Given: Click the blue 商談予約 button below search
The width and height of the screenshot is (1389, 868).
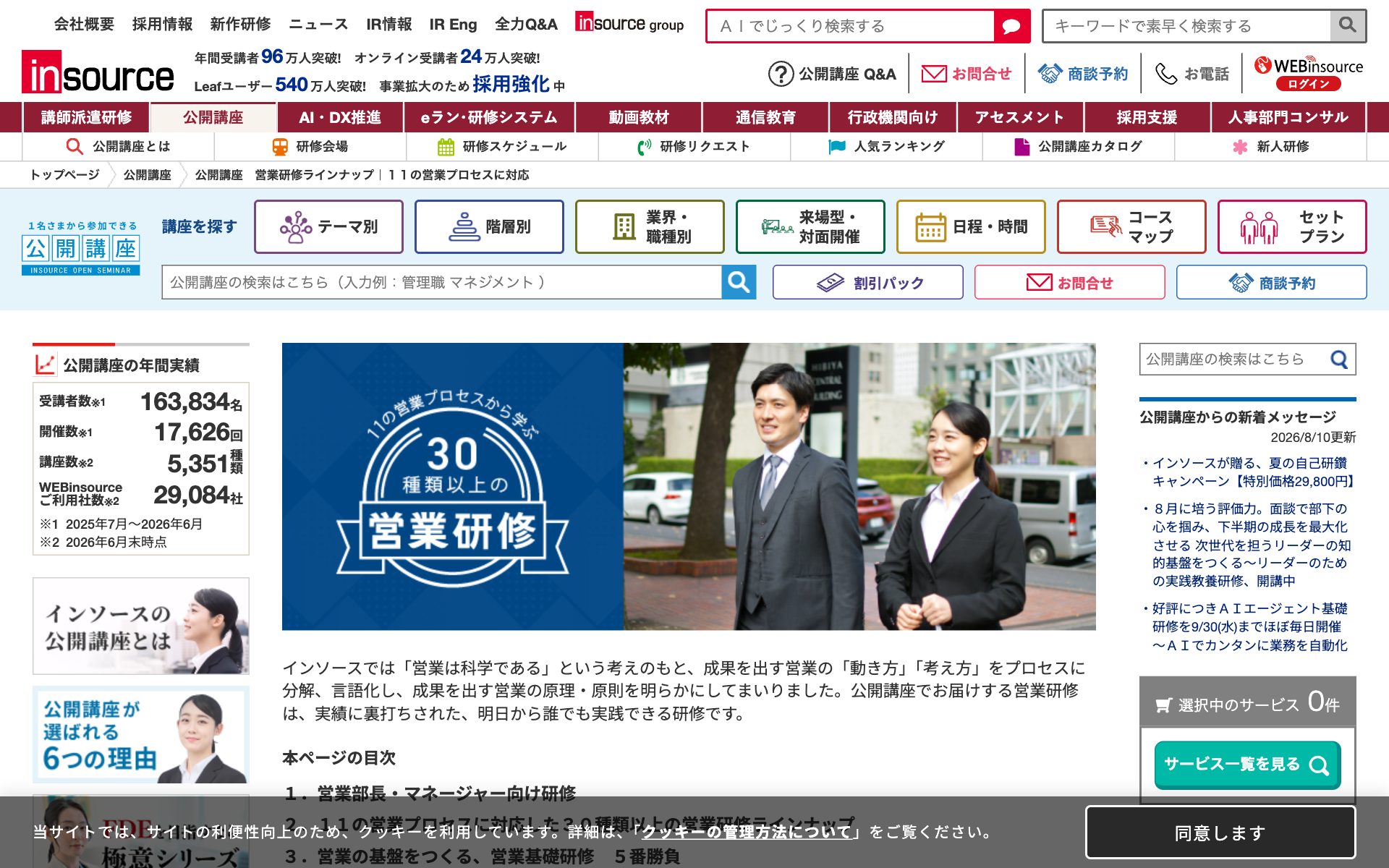Looking at the screenshot, I should point(1271,282).
